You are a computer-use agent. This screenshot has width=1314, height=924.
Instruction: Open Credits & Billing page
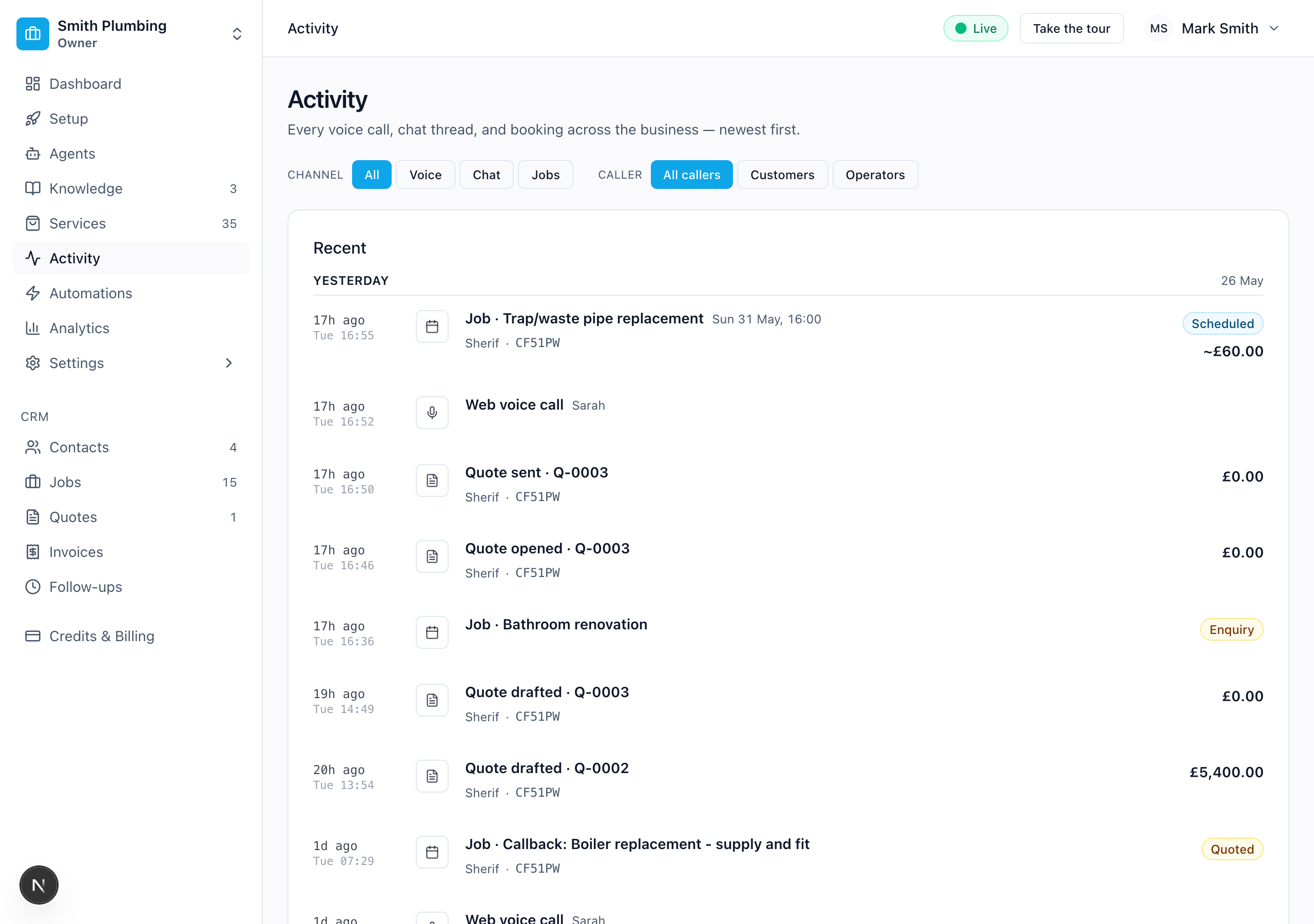click(x=131, y=636)
